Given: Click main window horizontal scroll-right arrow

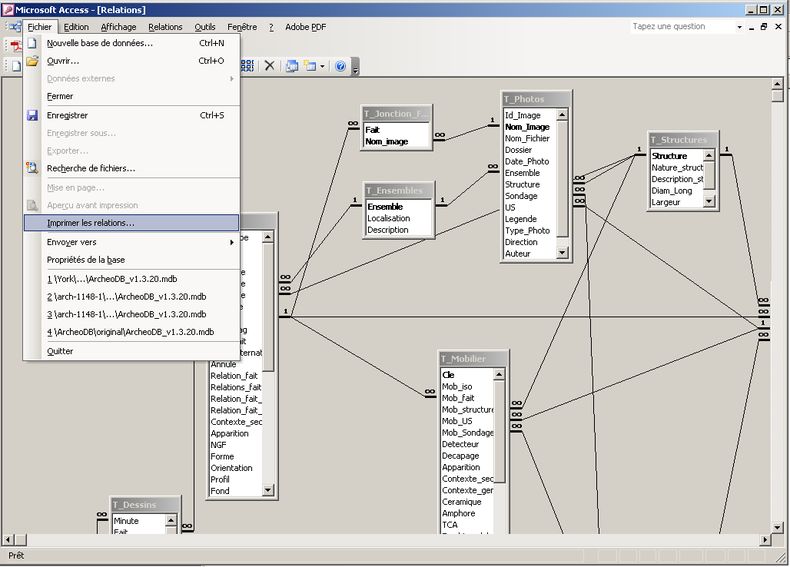Looking at the screenshot, I should (765, 540).
